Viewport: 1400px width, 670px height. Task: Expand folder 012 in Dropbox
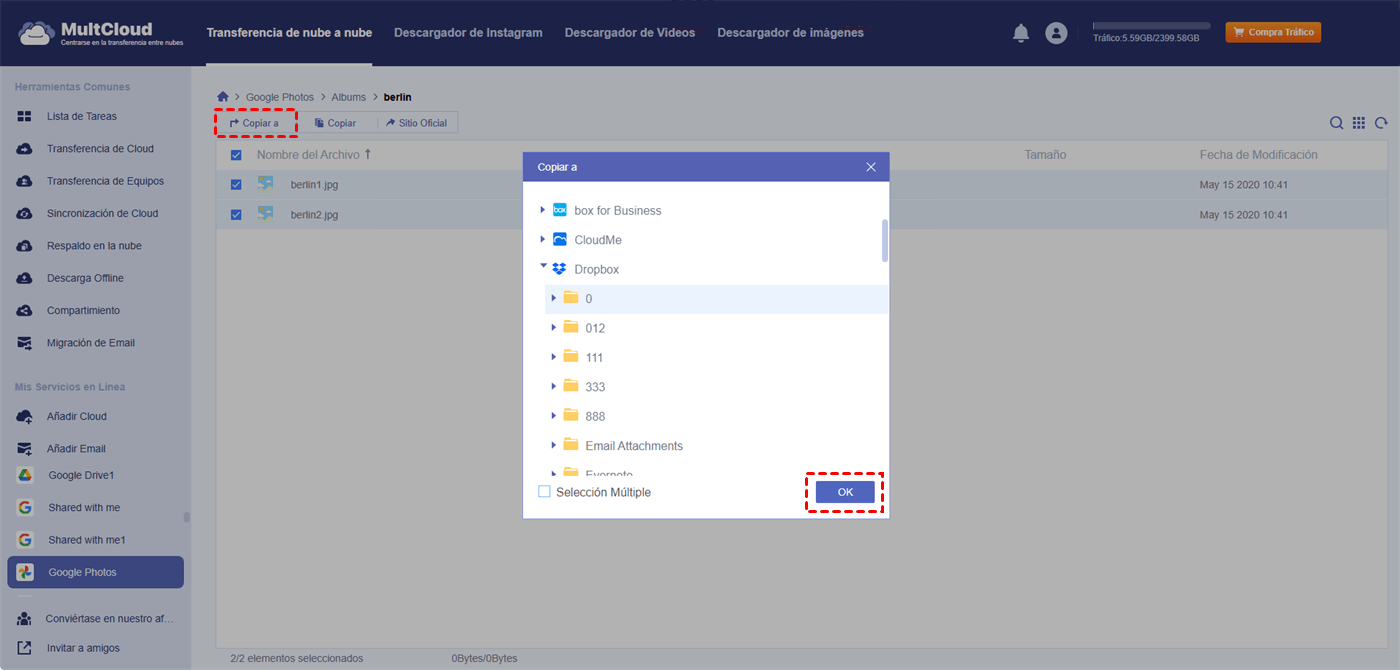554,328
